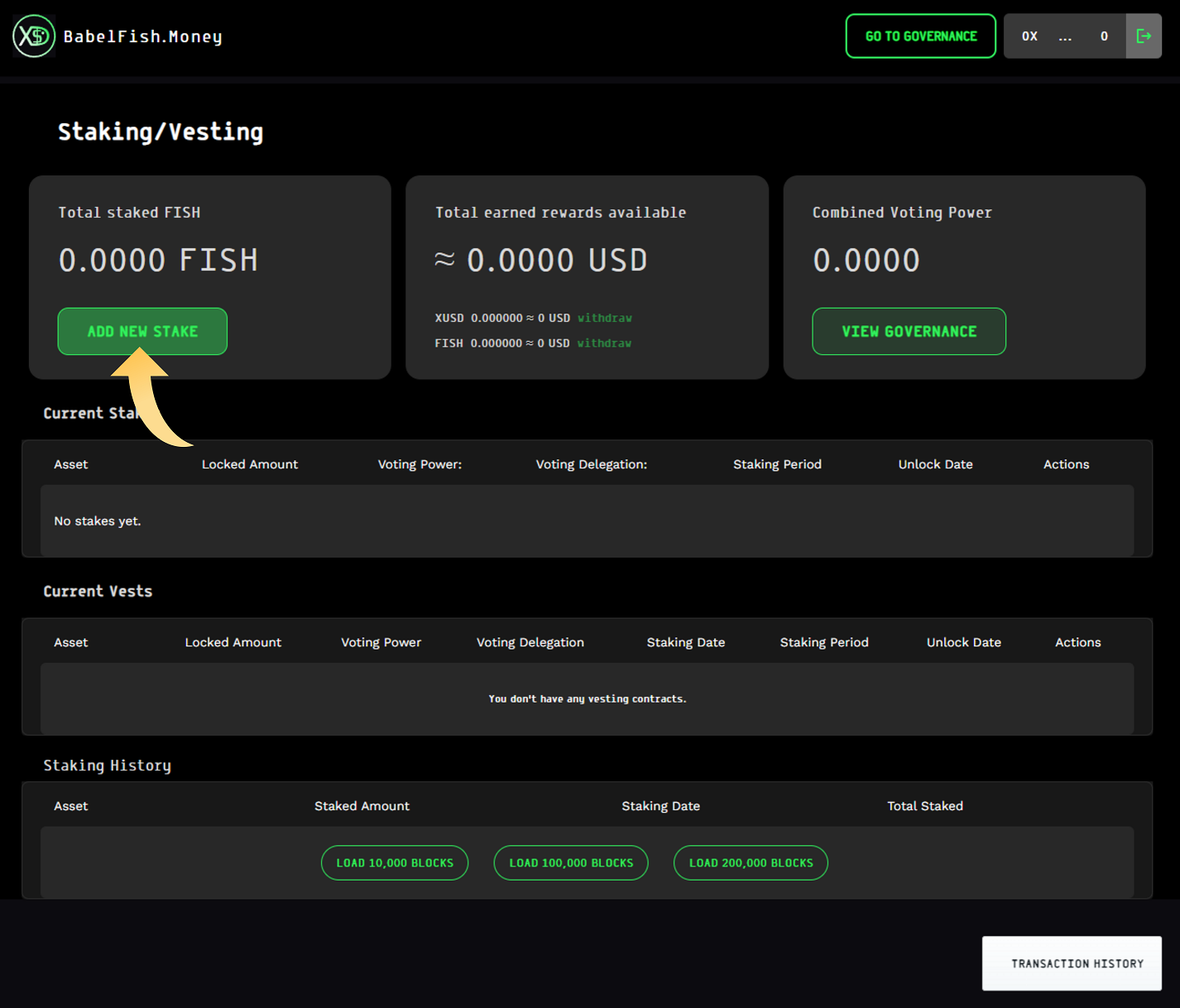The width and height of the screenshot is (1180, 1008).
Task: Open View Governance button
Action: (909, 331)
